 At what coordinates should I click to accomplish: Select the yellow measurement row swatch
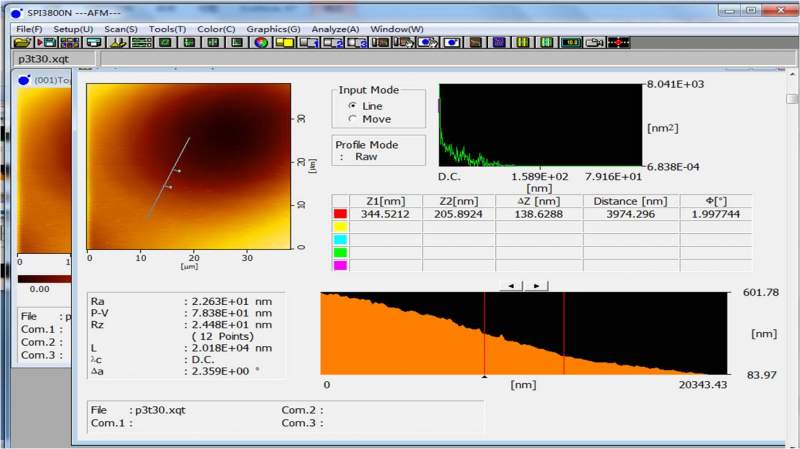(338, 227)
